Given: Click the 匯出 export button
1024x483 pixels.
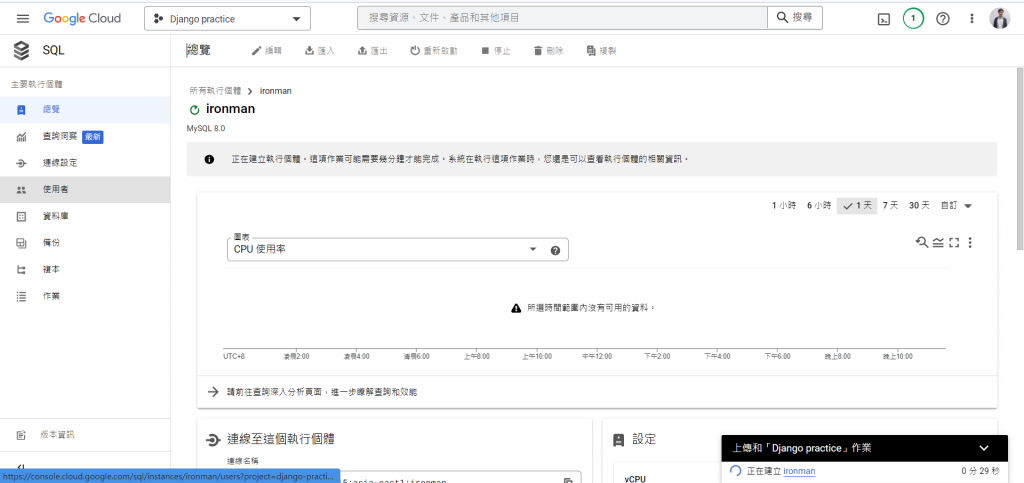Looking at the screenshot, I should pyautogui.click(x=373, y=51).
